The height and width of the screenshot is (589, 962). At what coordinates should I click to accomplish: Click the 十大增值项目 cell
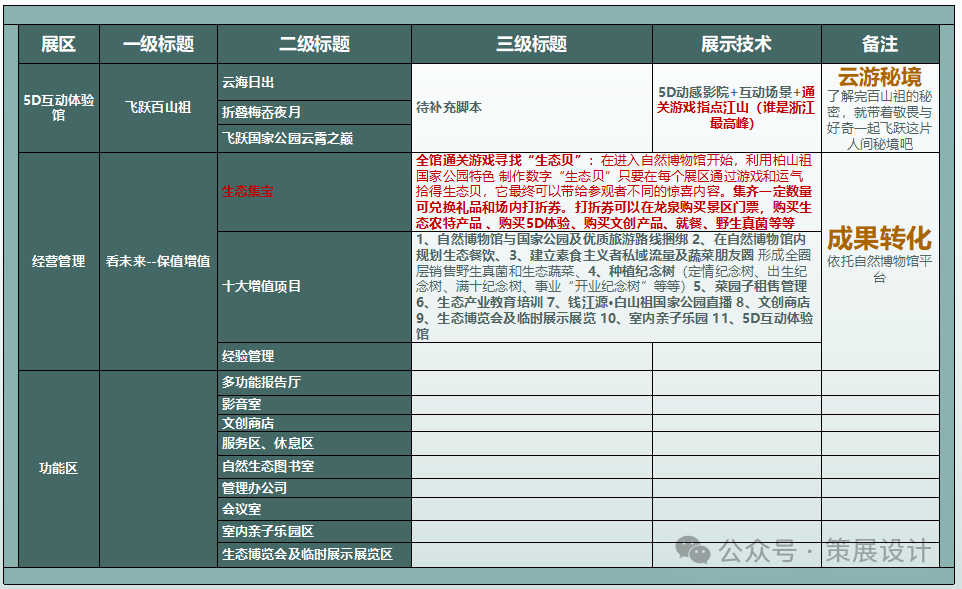(261, 286)
